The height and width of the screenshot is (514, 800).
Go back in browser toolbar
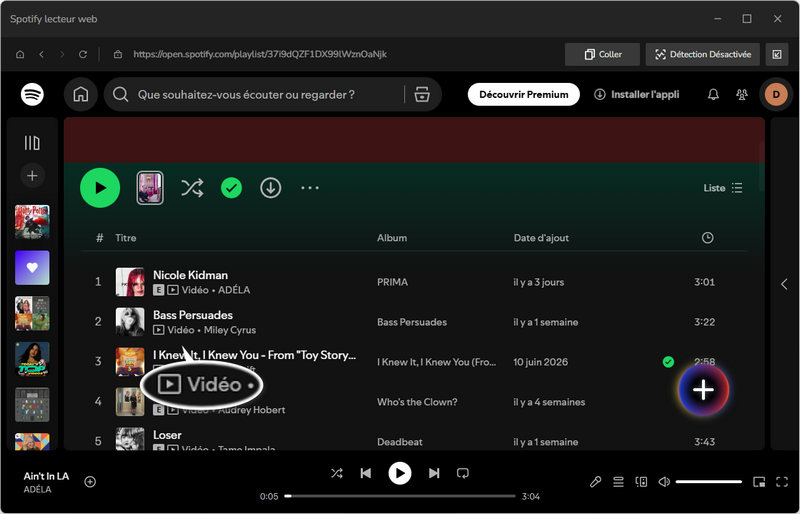tap(41, 54)
